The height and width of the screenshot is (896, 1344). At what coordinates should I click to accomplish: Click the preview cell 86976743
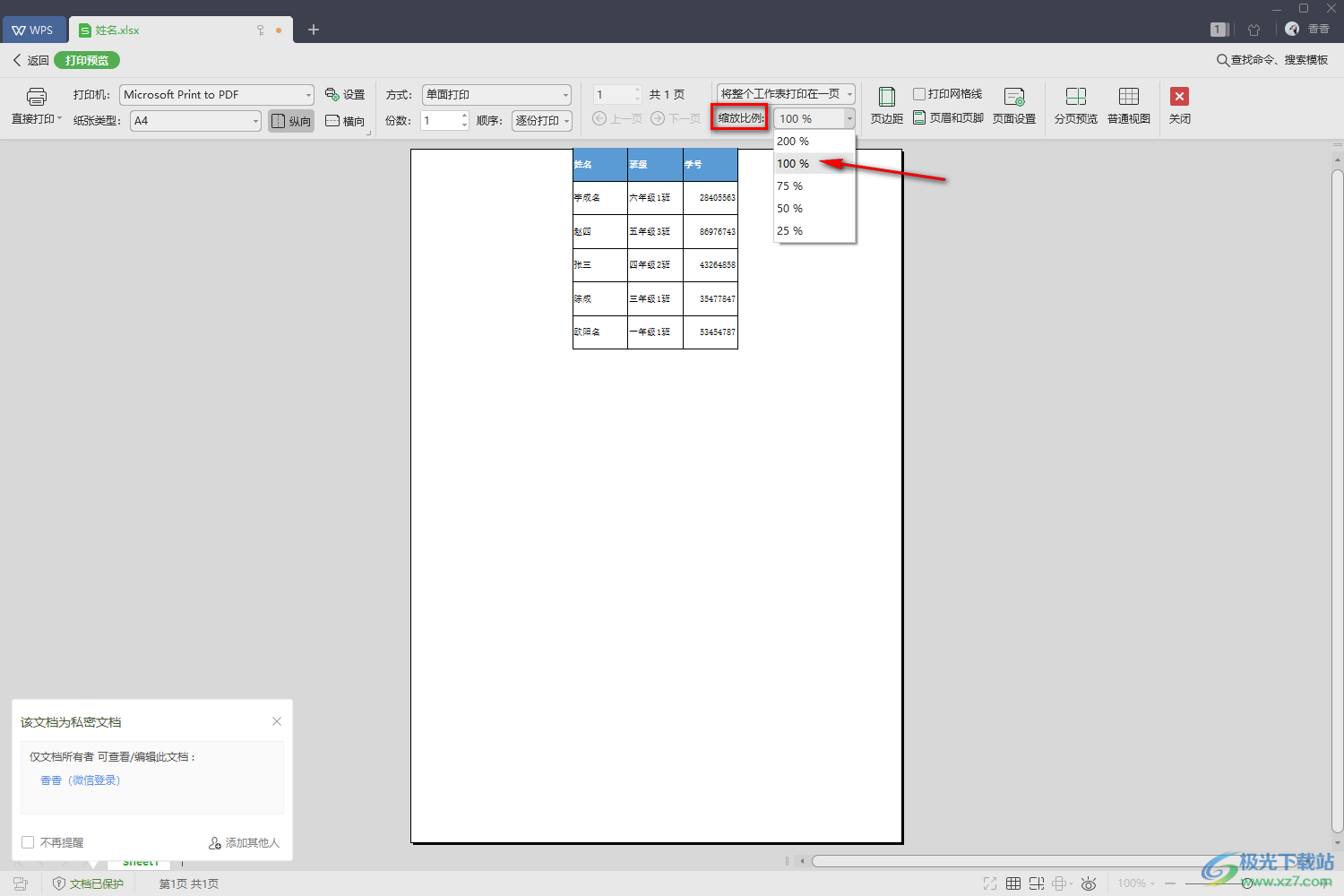(x=711, y=231)
